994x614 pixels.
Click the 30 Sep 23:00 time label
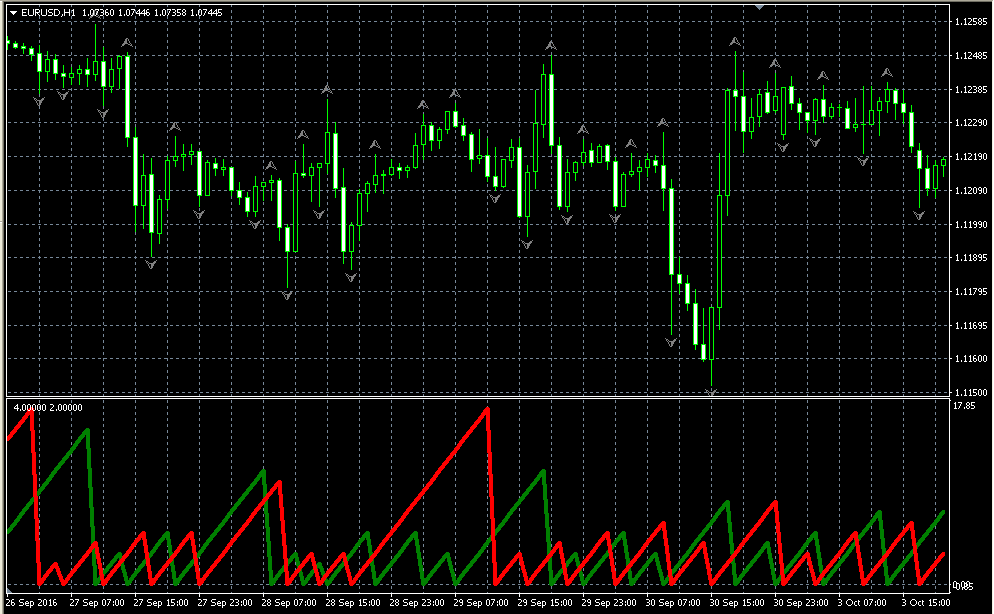[x=801, y=603]
